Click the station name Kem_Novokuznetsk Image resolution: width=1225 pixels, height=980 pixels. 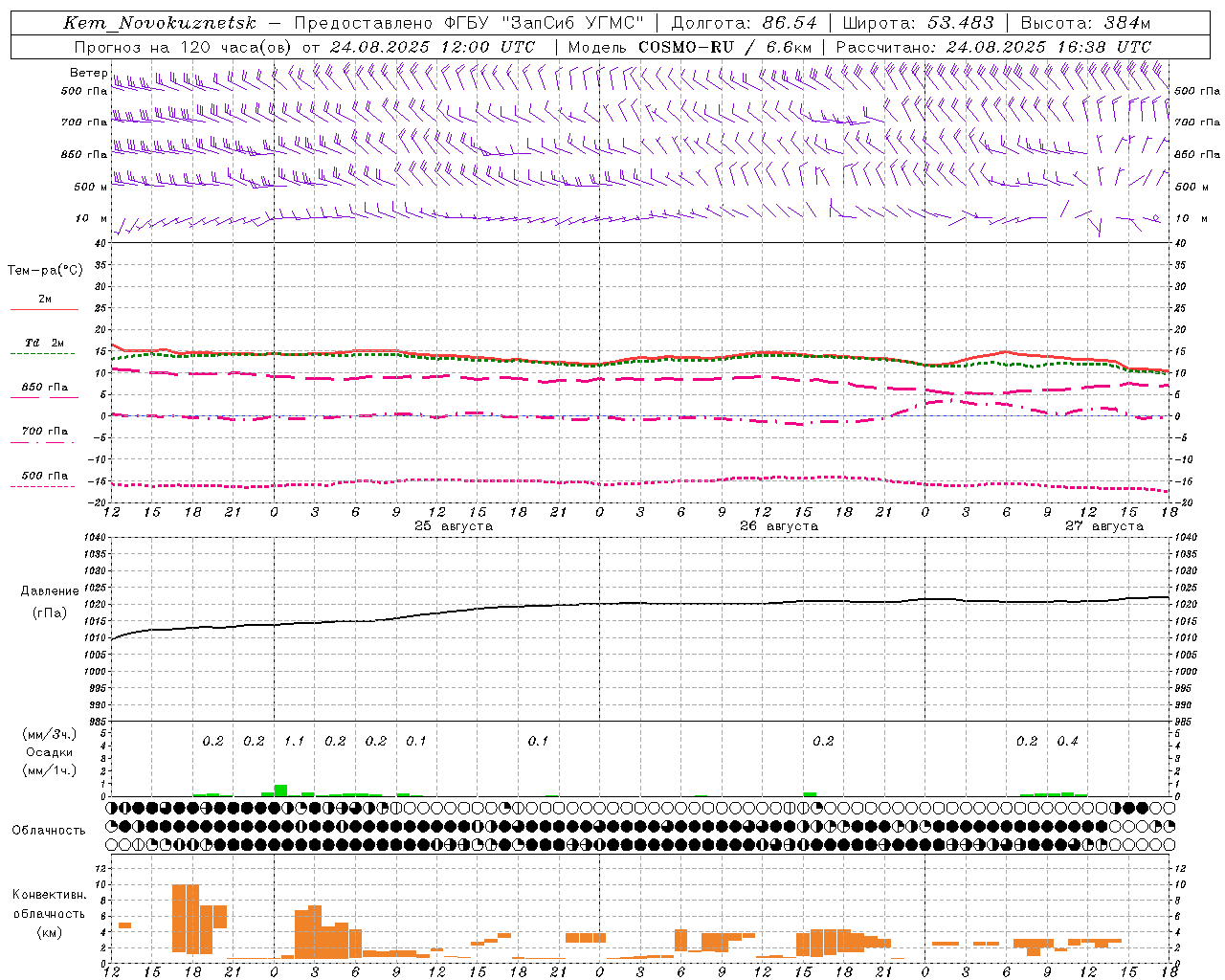click(160, 23)
